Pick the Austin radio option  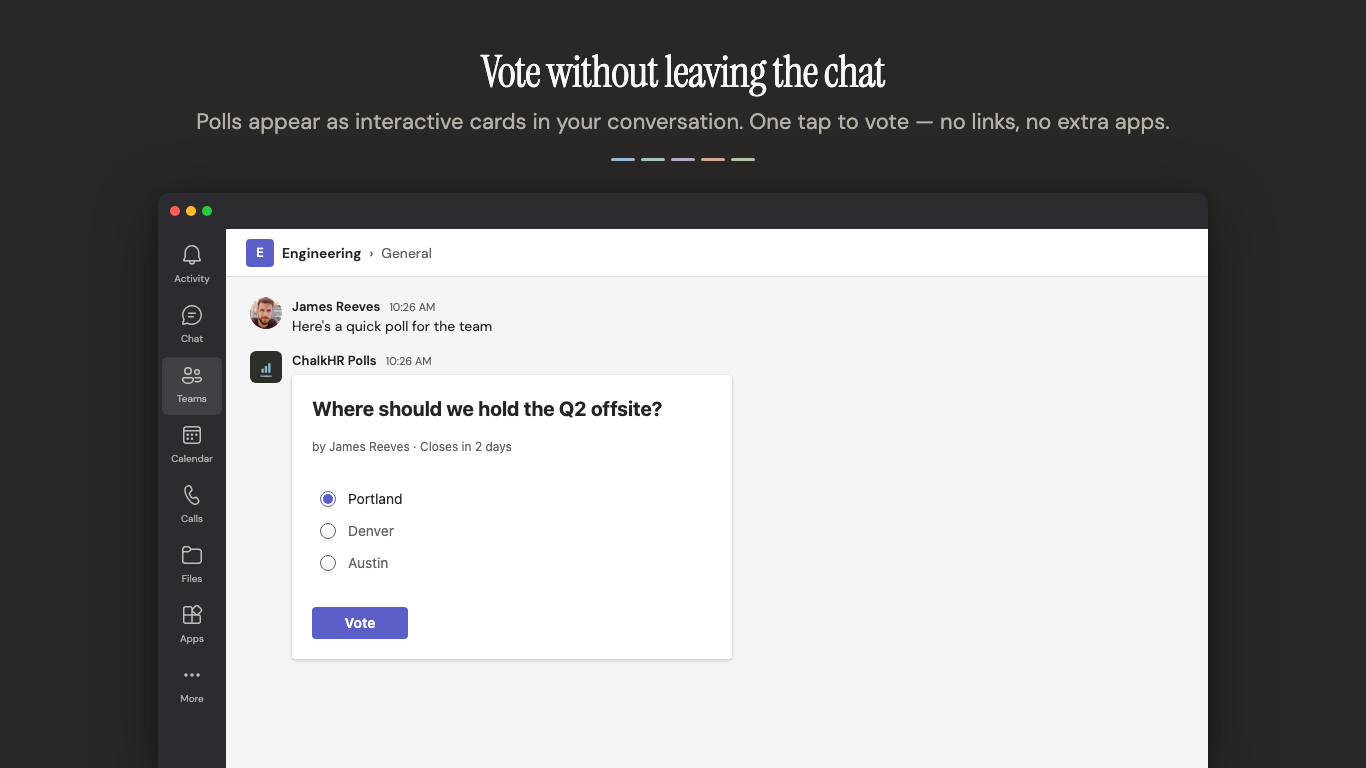coord(328,563)
